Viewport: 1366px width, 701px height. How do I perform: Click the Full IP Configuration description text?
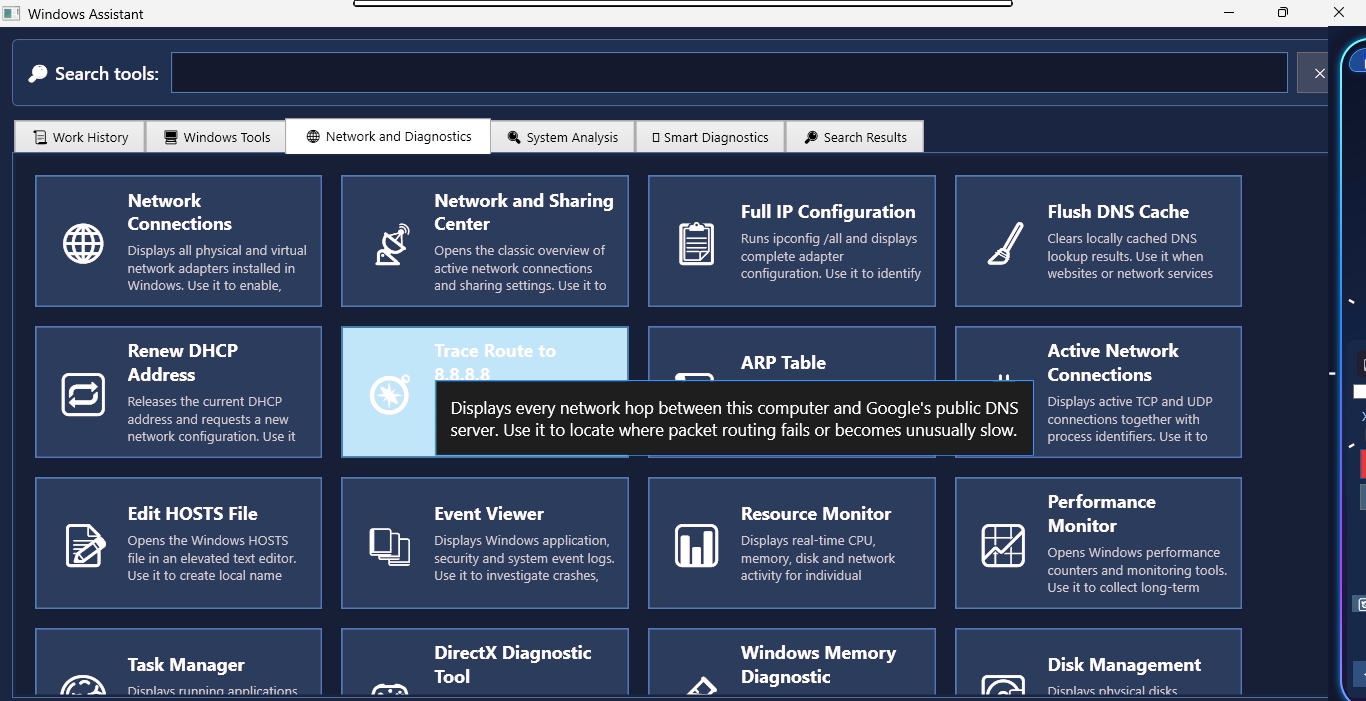pyautogui.click(x=831, y=256)
